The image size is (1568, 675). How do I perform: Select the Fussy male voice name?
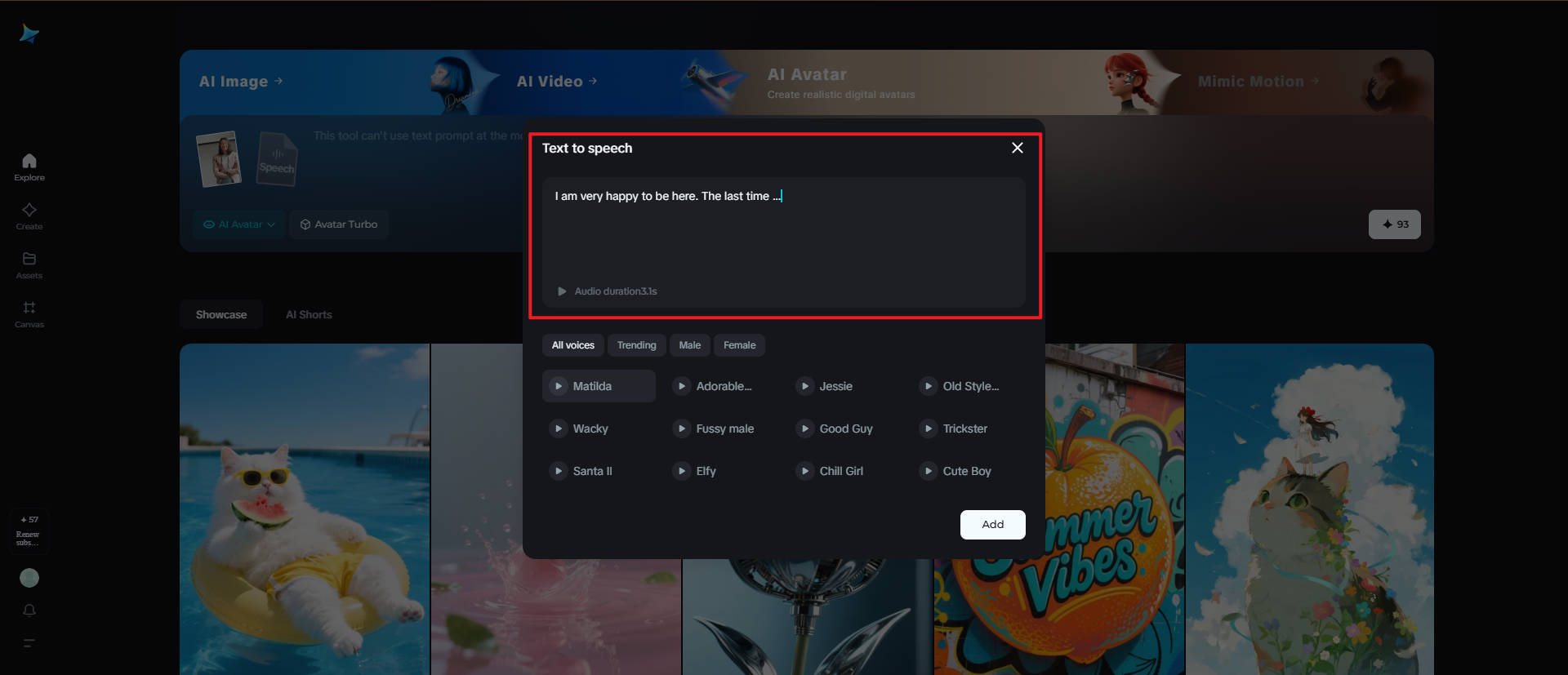[725, 429]
